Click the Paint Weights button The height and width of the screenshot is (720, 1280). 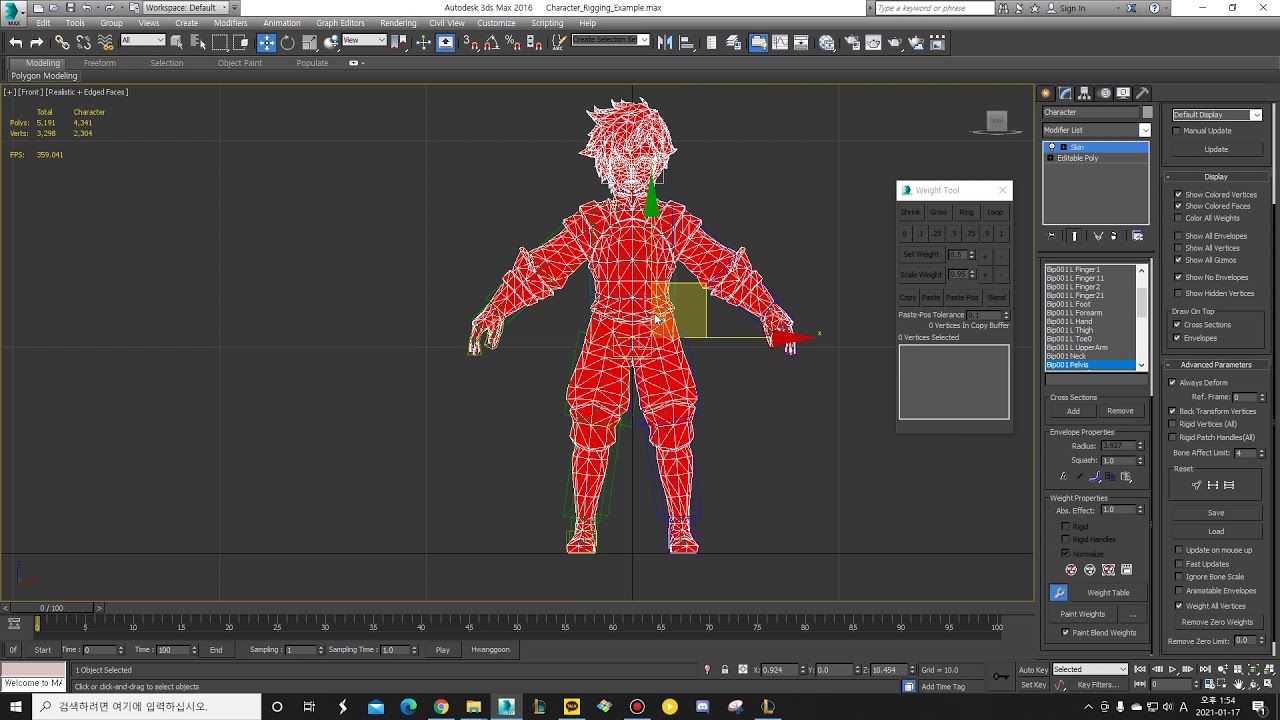click(1083, 614)
